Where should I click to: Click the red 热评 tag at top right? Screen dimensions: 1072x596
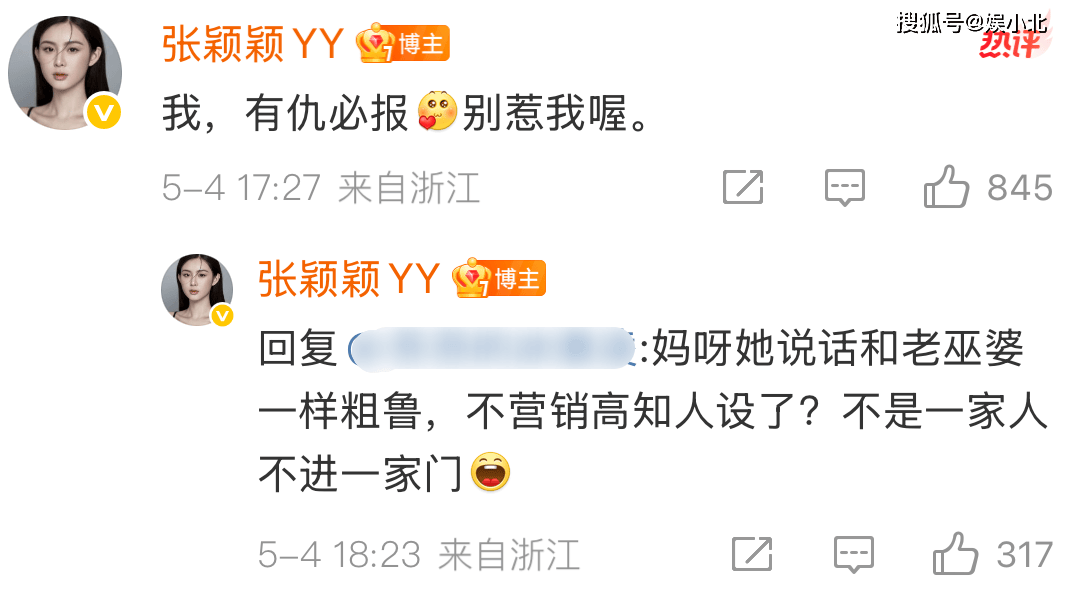click(x=1010, y=44)
